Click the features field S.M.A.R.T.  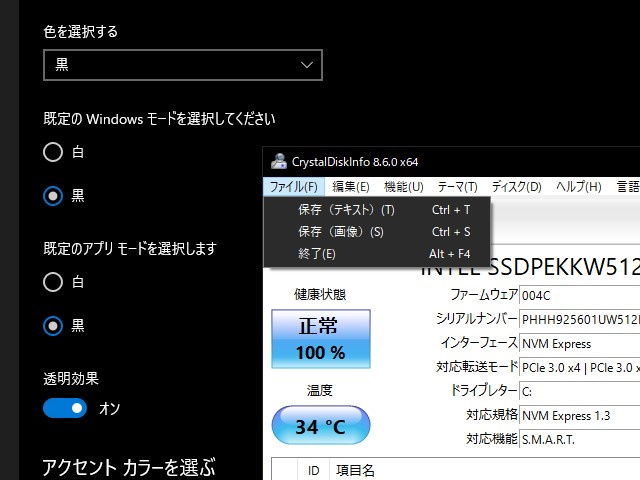click(580, 440)
